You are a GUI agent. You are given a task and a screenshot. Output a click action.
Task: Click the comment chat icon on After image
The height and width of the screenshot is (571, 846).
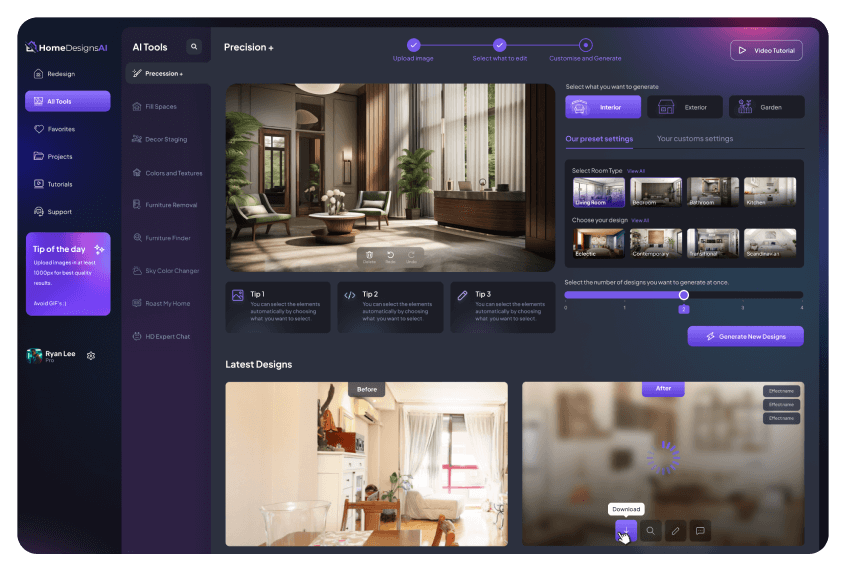(700, 531)
